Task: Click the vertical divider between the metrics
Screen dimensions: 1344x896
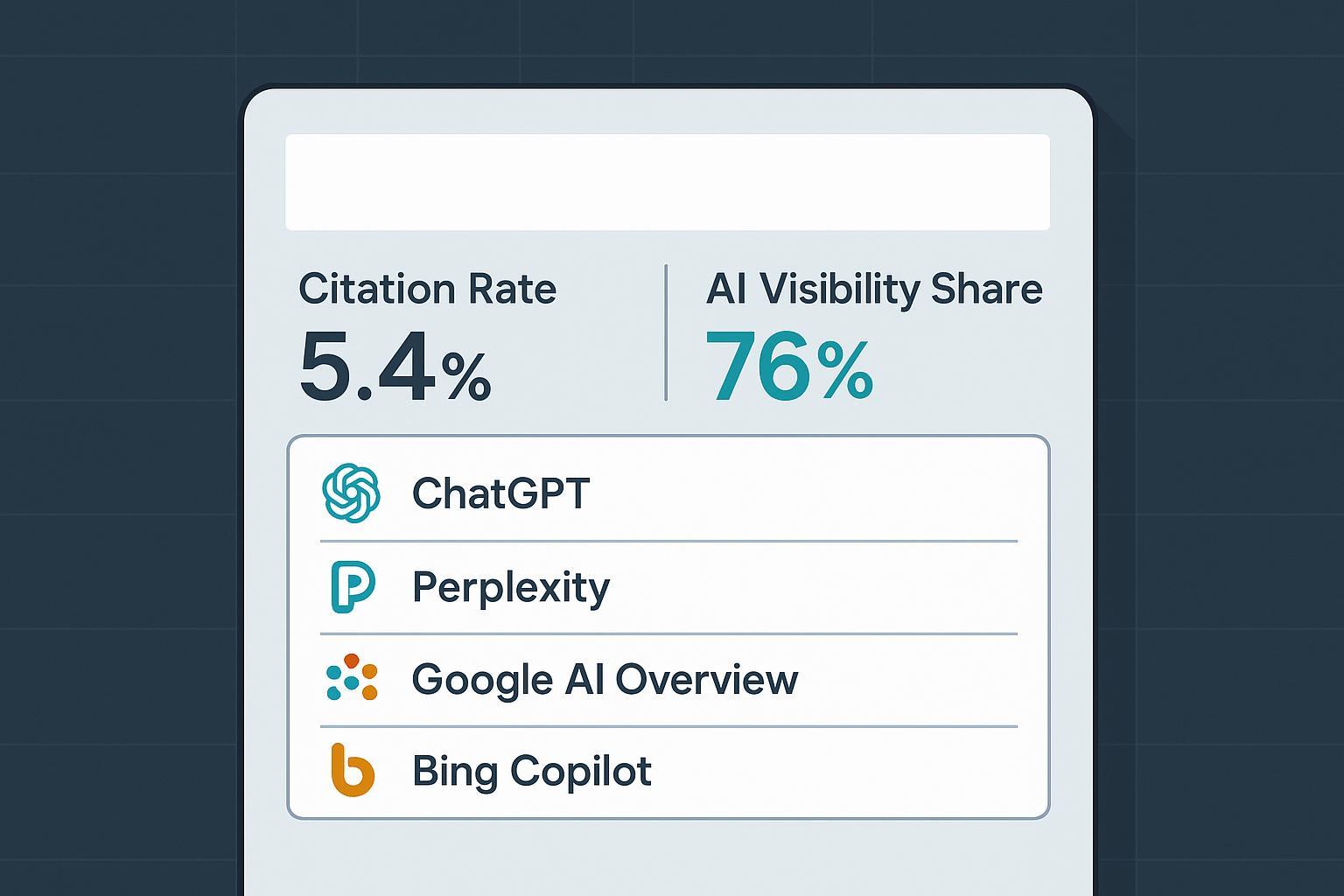Action: click(x=666, y=332)
